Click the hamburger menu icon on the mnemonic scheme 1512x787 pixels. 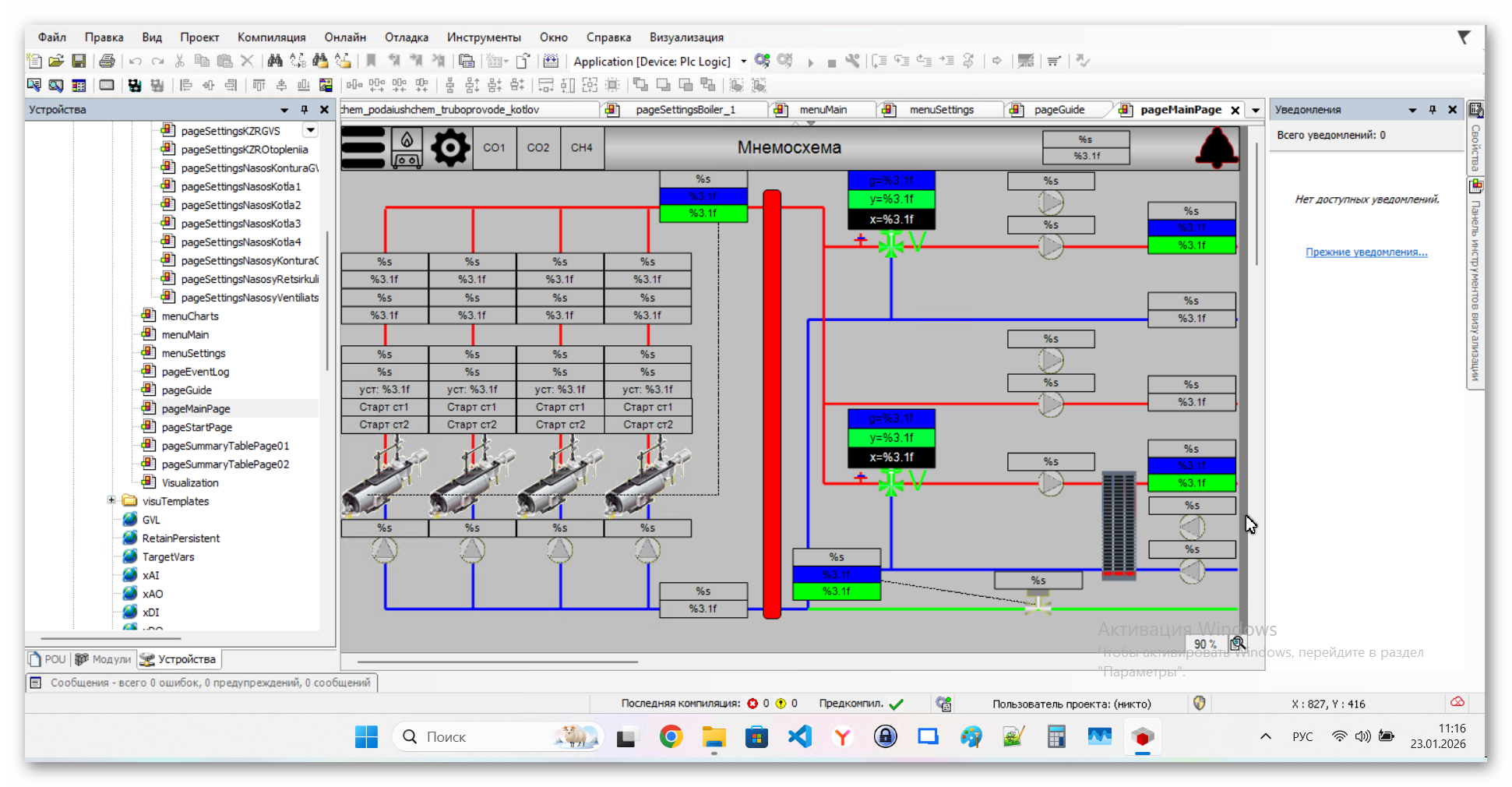pos(363,147)
